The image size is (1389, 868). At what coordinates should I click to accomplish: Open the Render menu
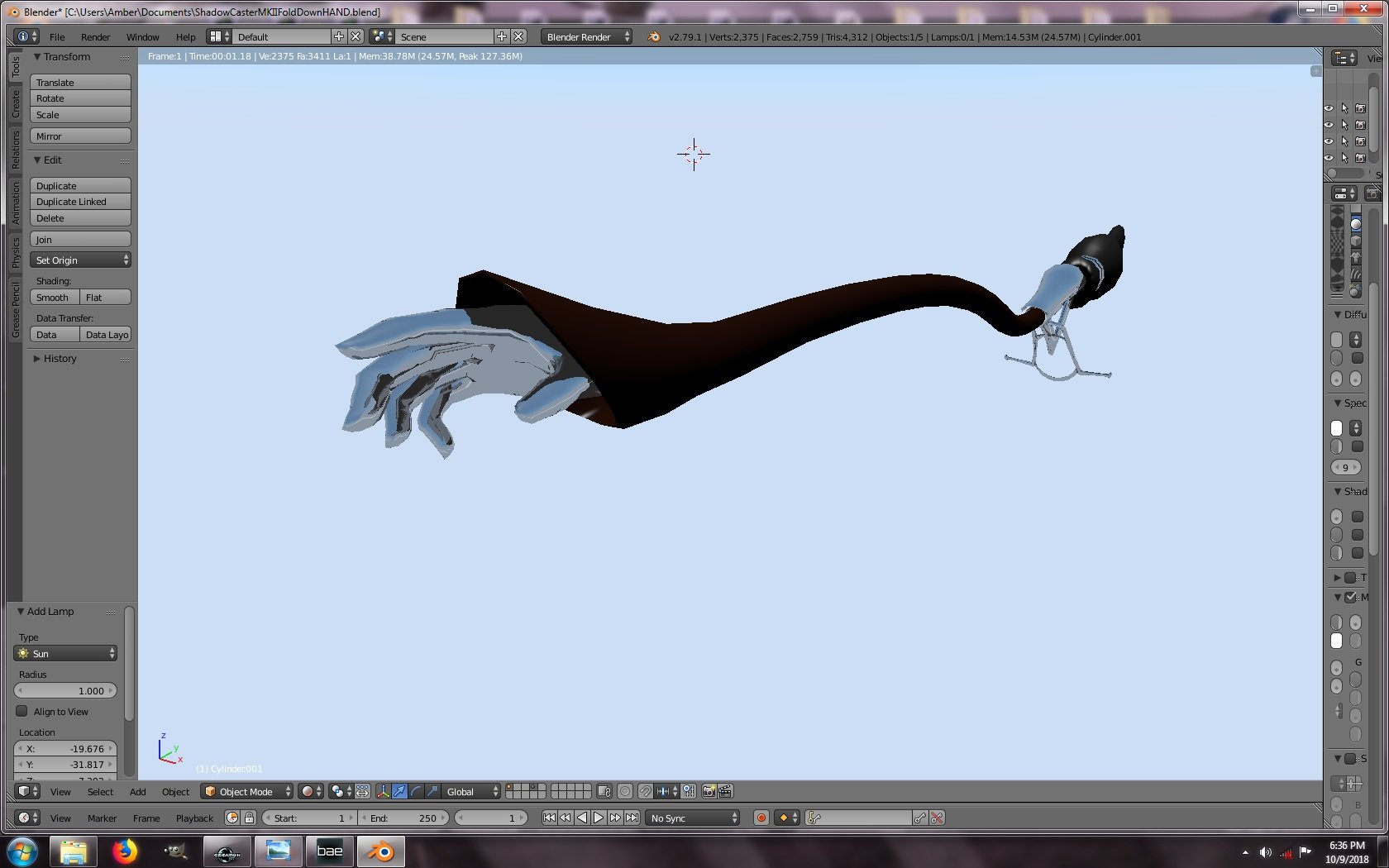[x=95, y=36]
